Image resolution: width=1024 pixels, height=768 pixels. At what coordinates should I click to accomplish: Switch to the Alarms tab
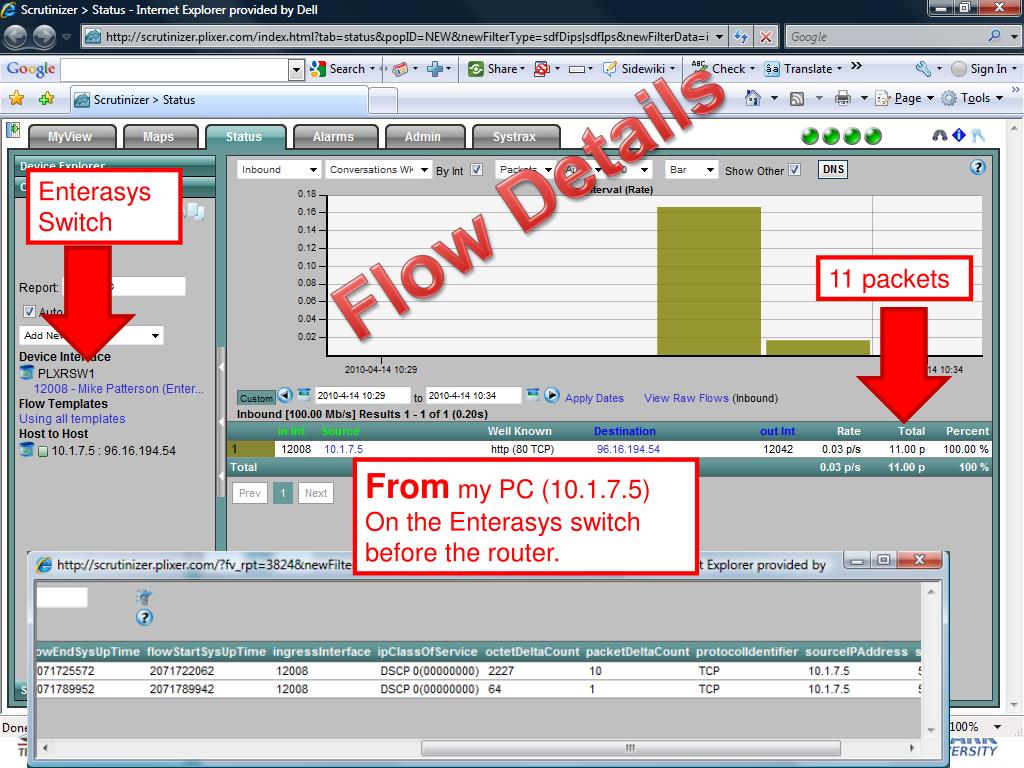333,136
